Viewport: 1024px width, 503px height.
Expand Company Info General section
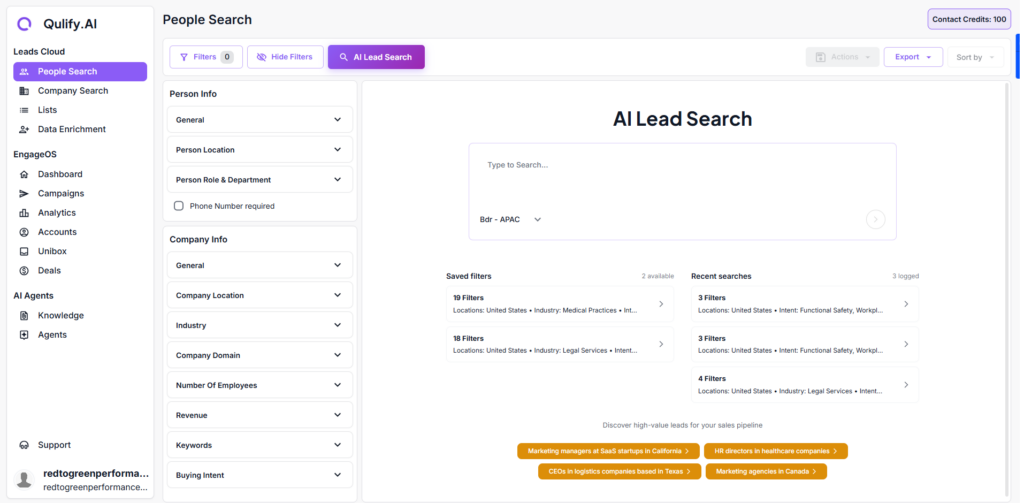click(260, 266)
